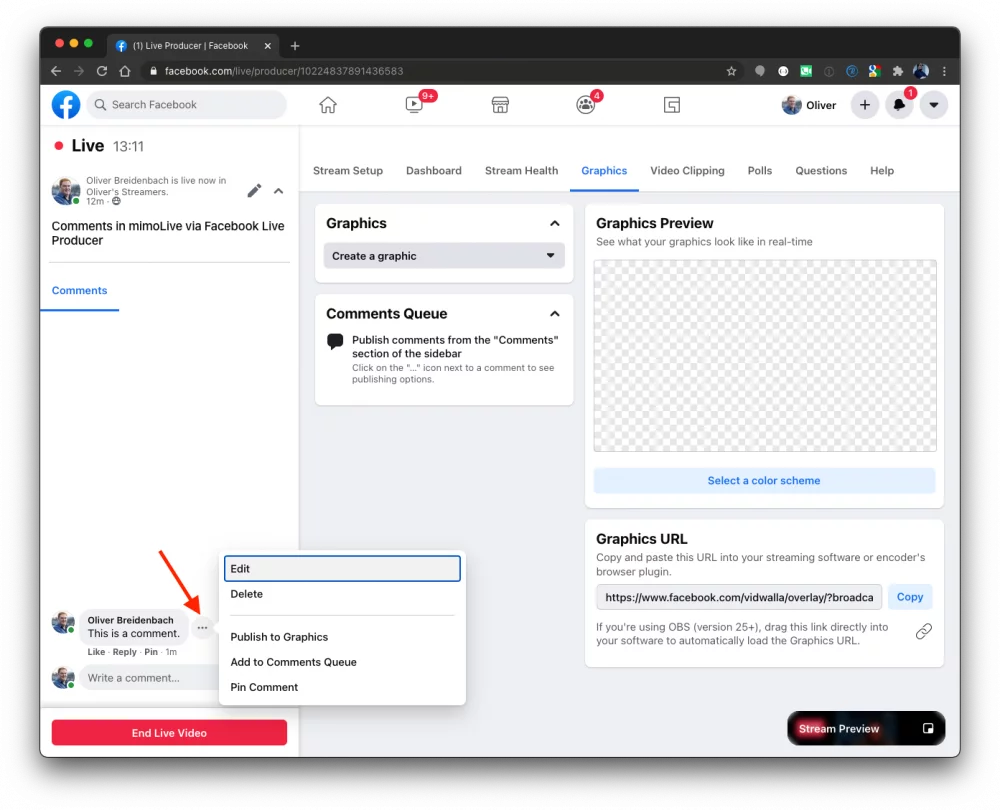Reload the page

tap(102, 71)
